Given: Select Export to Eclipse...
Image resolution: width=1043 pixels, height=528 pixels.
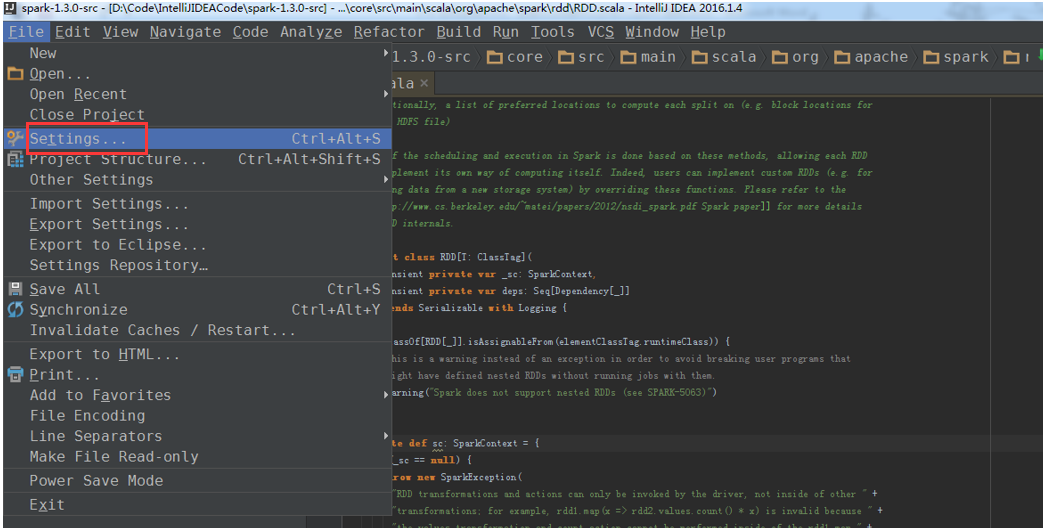Looking at the screenshot, I should (x=198, y=245).
